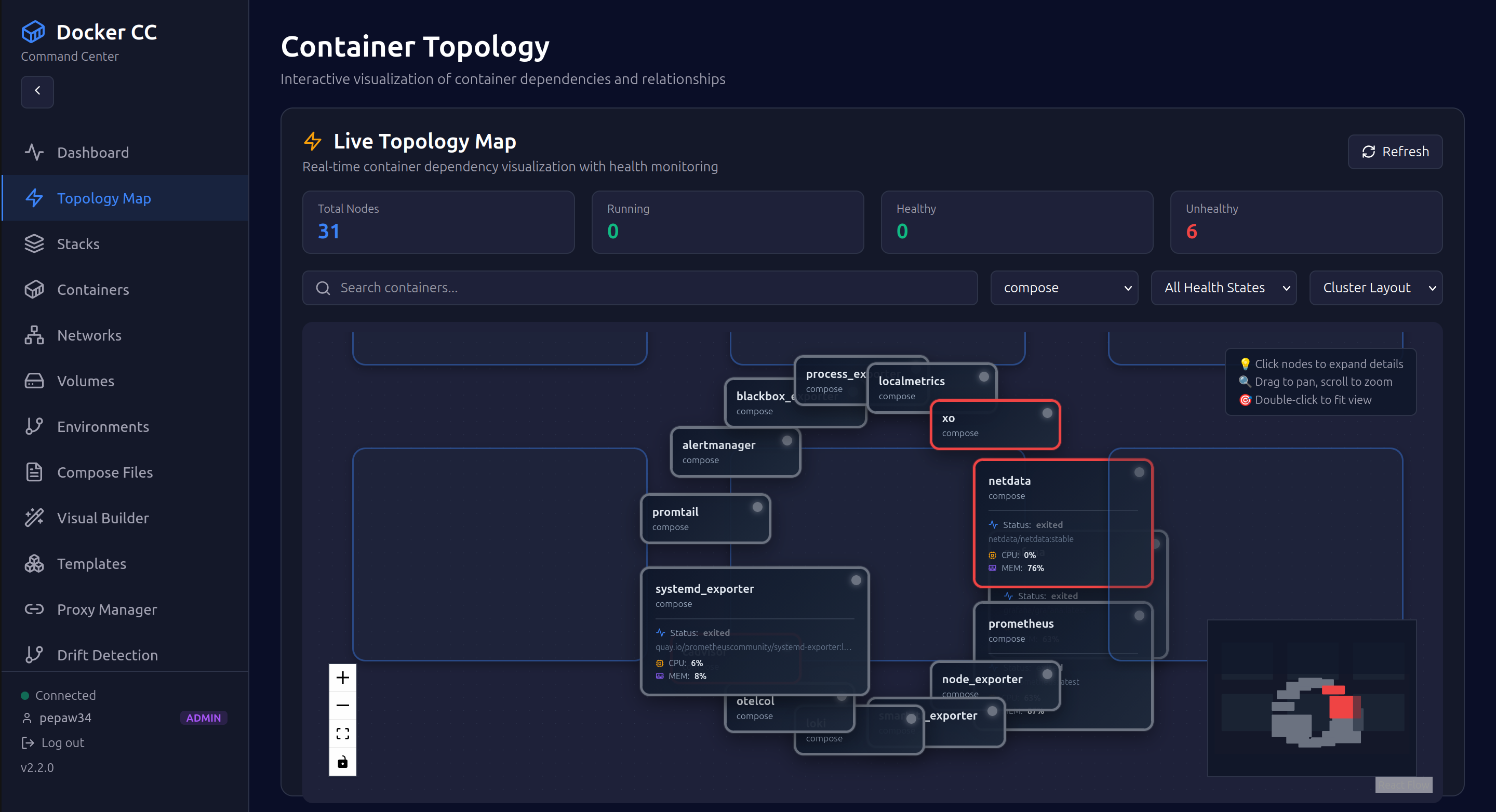The width and height of the screenshot is (1496, 812).
Task: Open the All Health States dropdown
Action: coord(1224,287)
